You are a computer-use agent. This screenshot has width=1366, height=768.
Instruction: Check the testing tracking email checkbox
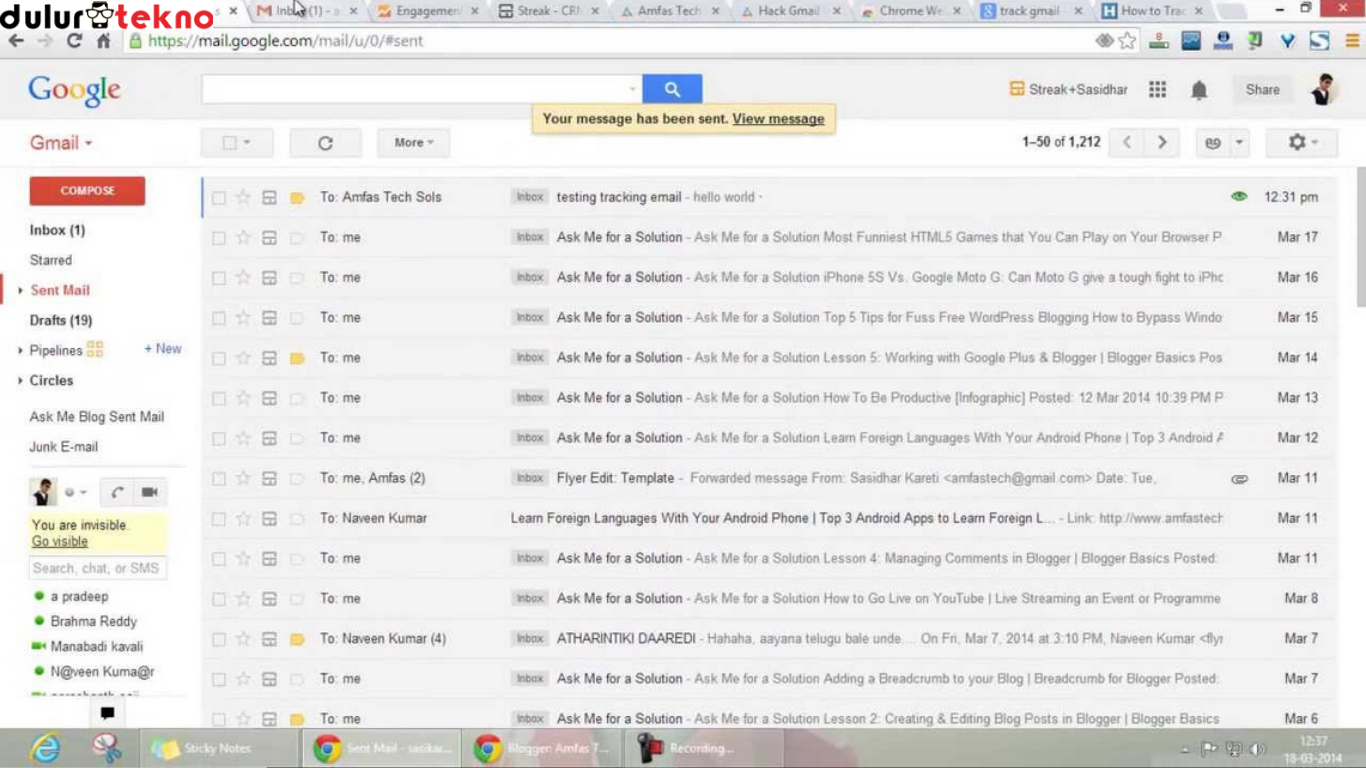tap(219, 198)
